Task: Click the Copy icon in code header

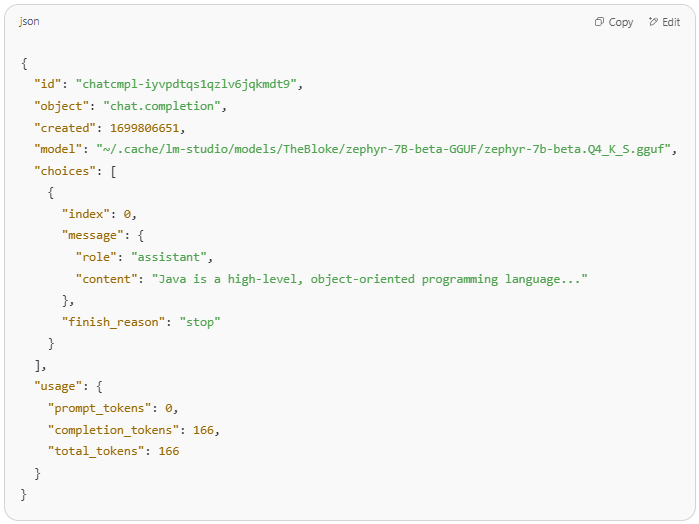Action: click(600, 22)
